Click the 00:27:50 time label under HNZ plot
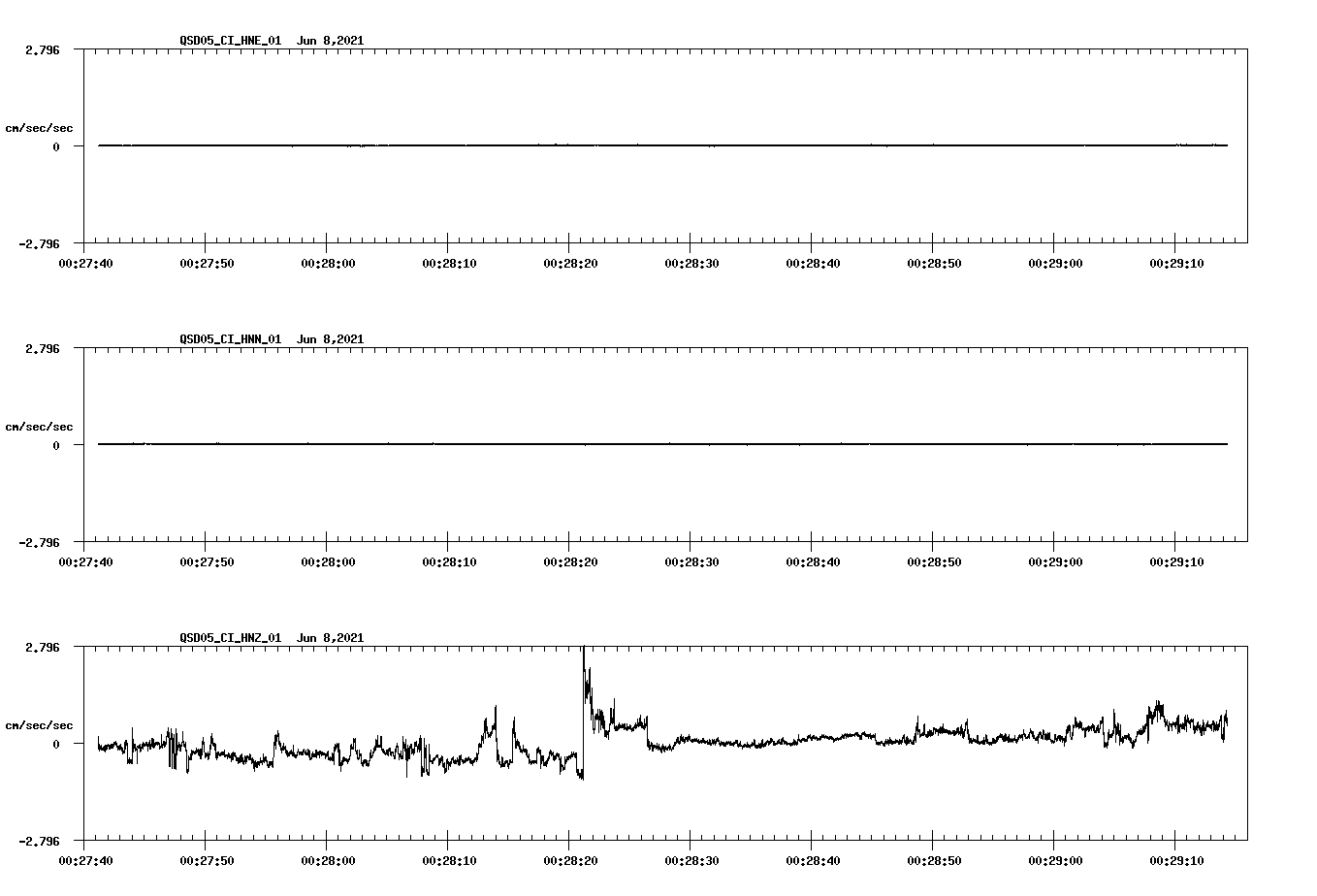Image resolution: width=1317 pixels, height=896 pixels. 207,860
